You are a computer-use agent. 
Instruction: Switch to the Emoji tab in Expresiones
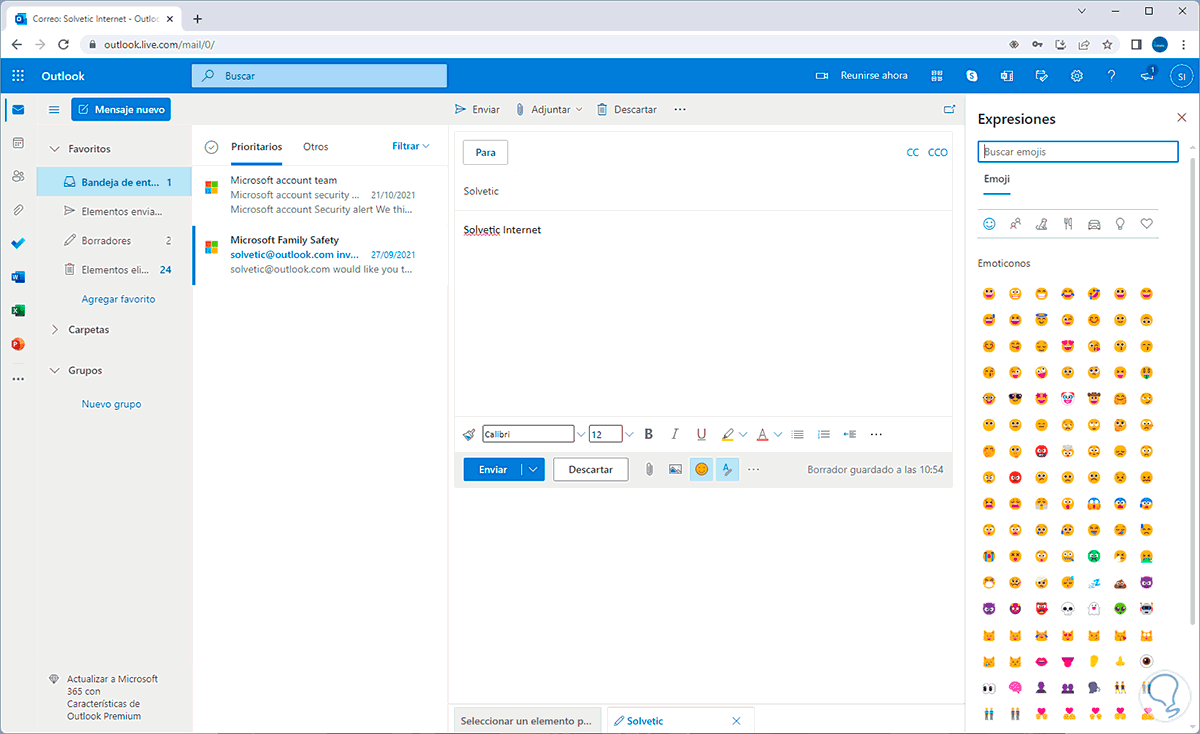[x=996, y=180]
